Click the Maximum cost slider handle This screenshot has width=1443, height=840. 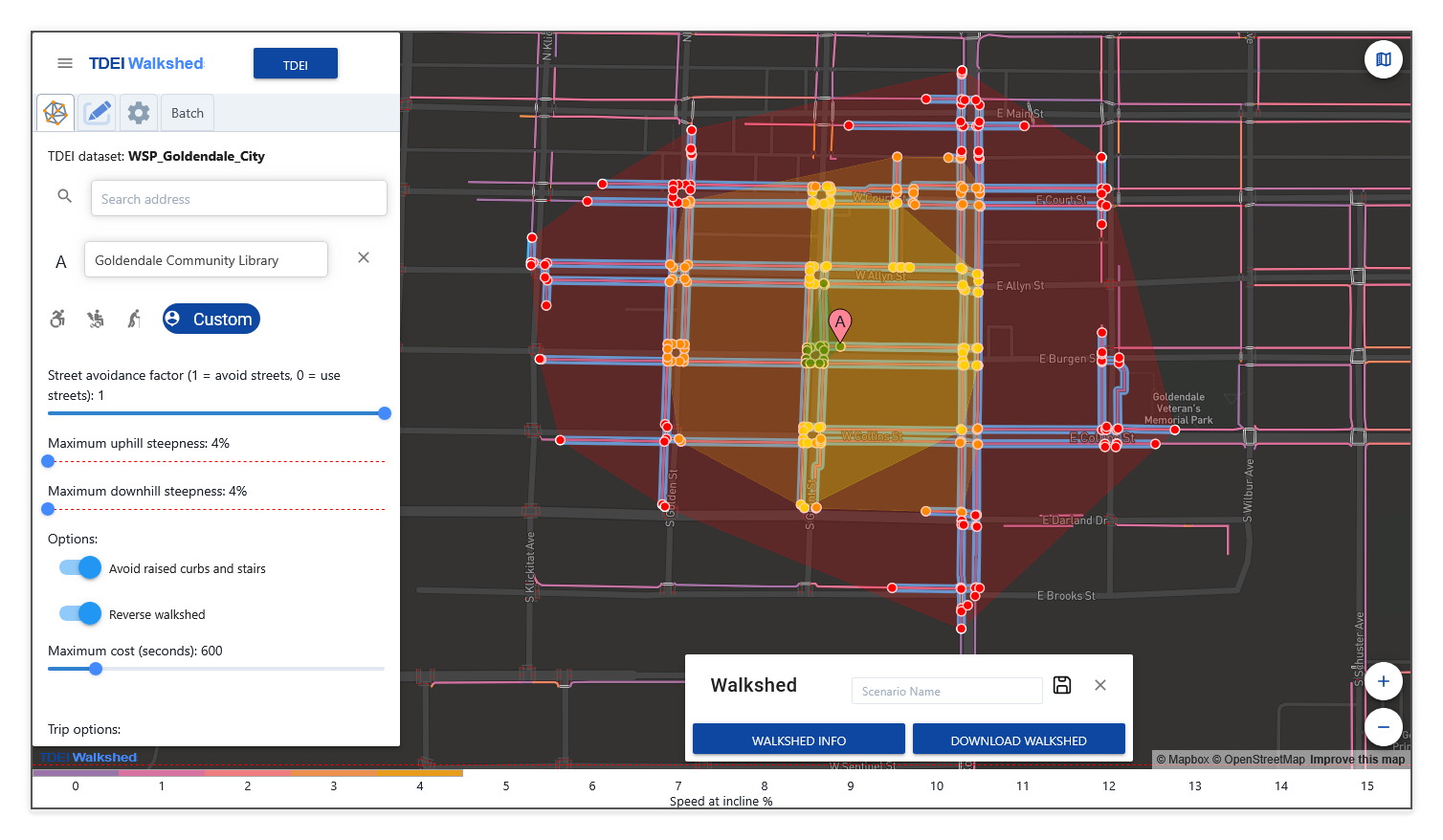(x=96, y=669)
